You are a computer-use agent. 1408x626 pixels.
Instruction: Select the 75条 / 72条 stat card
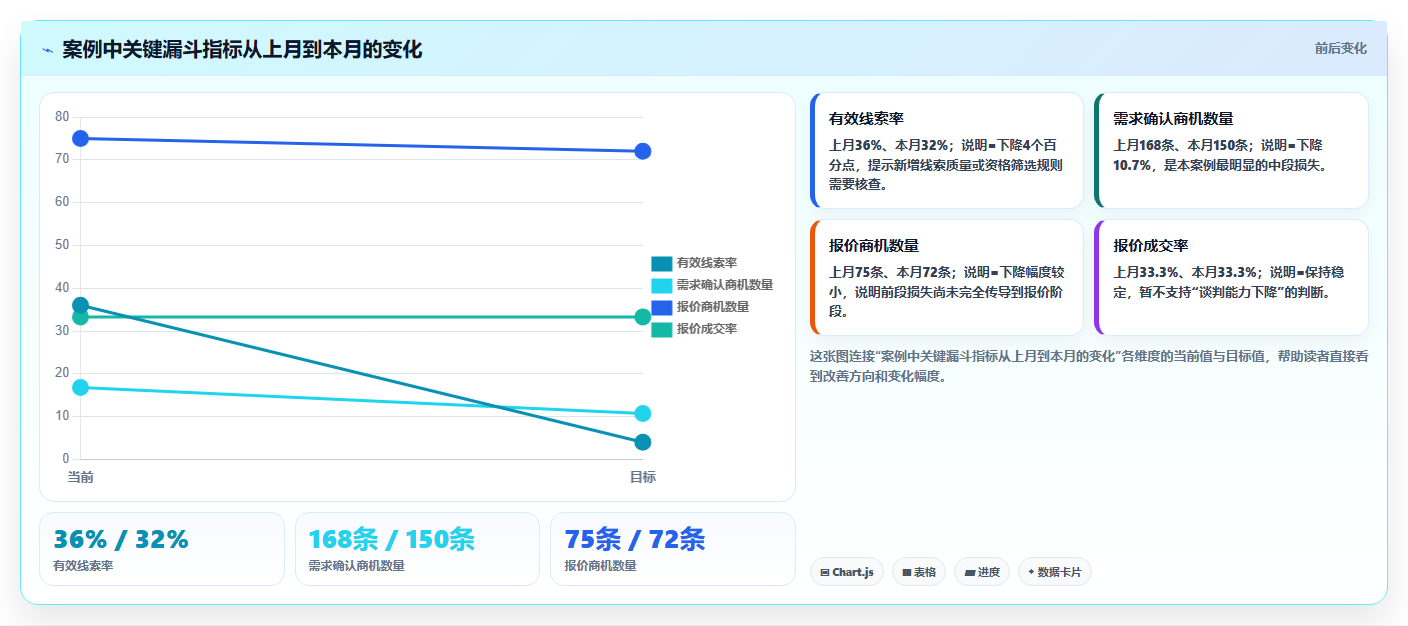coord(673,549)
